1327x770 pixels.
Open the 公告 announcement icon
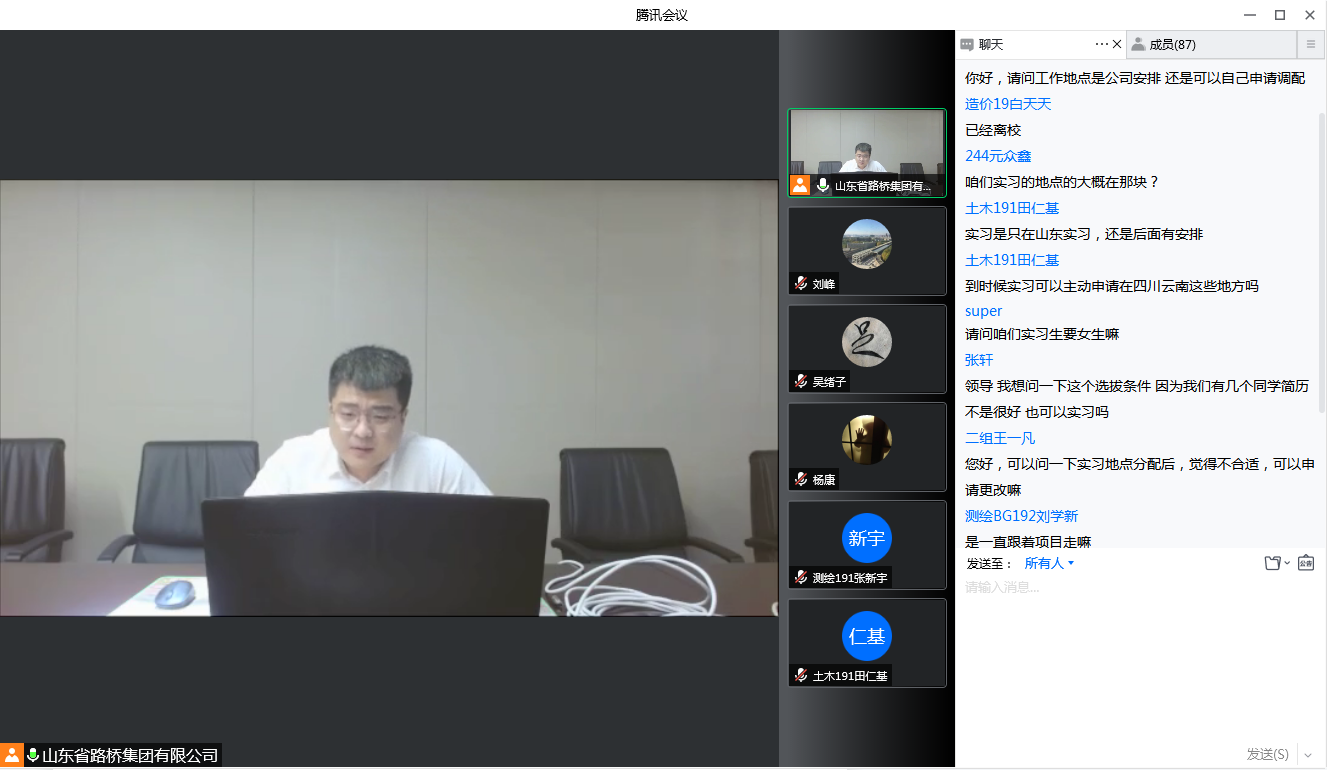[1305, 563]
